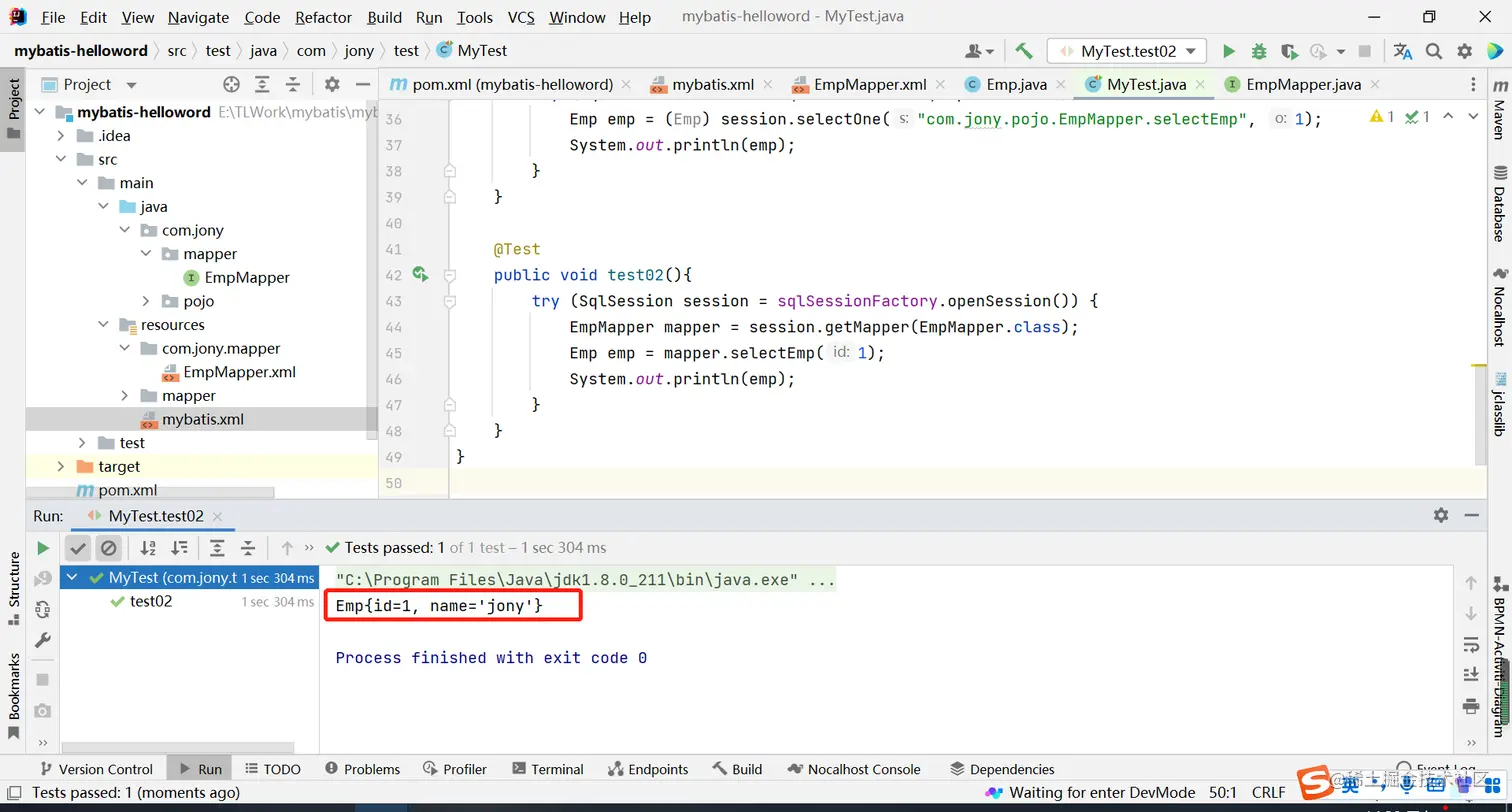The width and height of the screenshot is (1512, 812).
Task: Expand the .idea folder
Action: pos(61,136)
